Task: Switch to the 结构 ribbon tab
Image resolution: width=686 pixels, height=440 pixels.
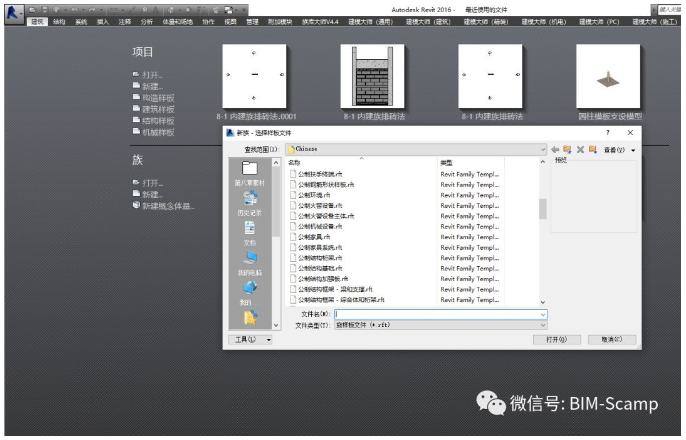Action: pyautogui.click(x=59, y=21)
